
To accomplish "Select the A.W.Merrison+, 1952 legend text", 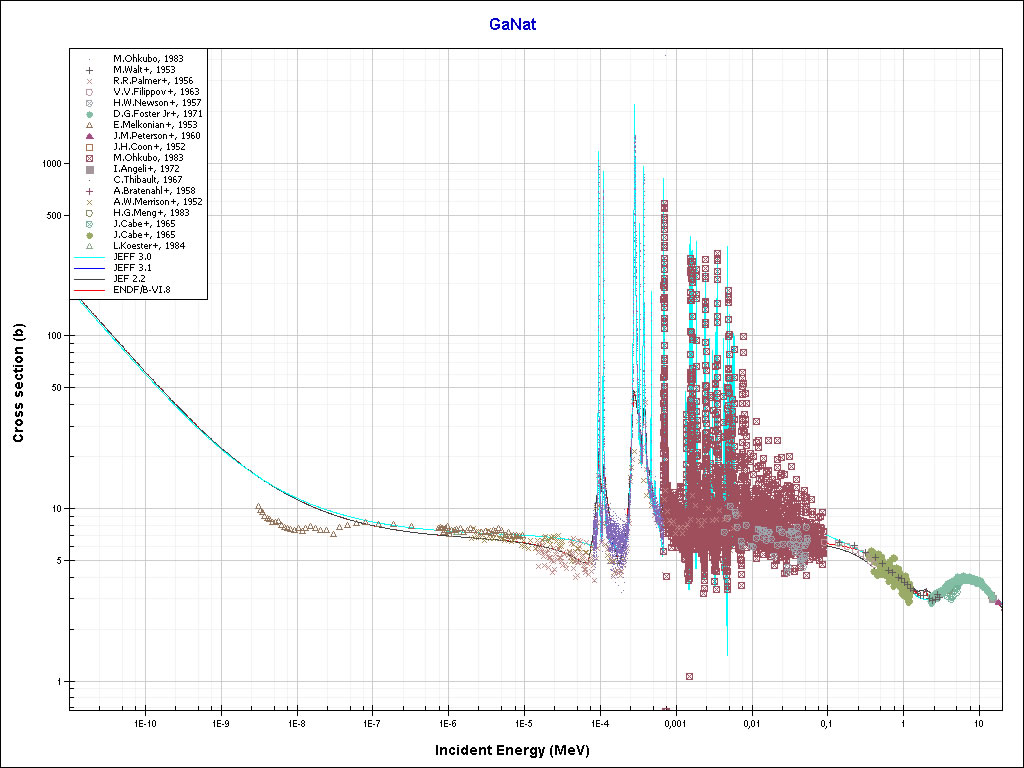I will [x=157, y=202].
